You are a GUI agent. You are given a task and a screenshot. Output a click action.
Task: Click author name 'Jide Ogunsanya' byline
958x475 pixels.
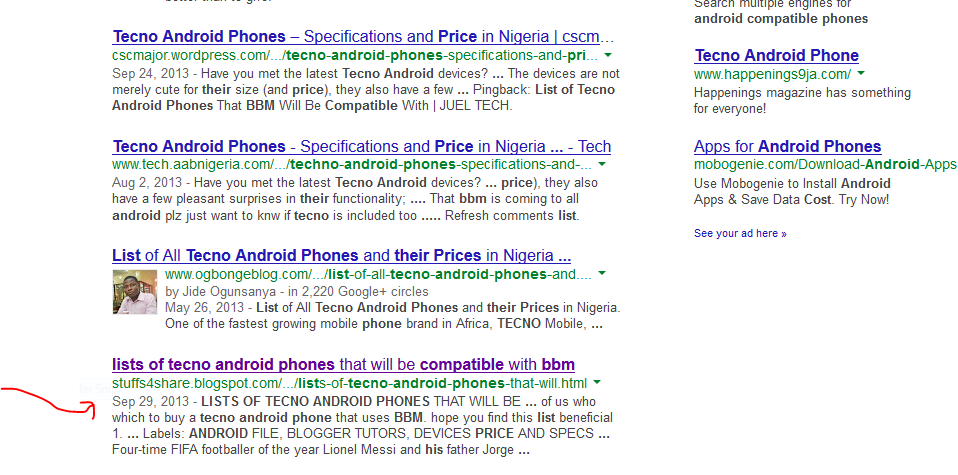(228, 292)
